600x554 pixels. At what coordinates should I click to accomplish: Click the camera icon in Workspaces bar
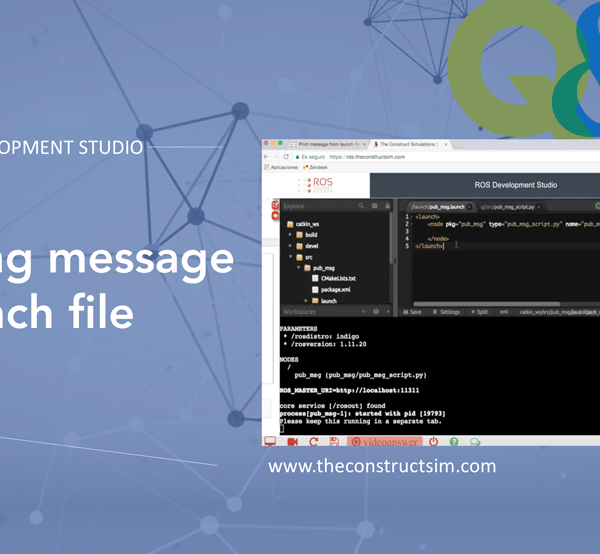pos(376,311)
